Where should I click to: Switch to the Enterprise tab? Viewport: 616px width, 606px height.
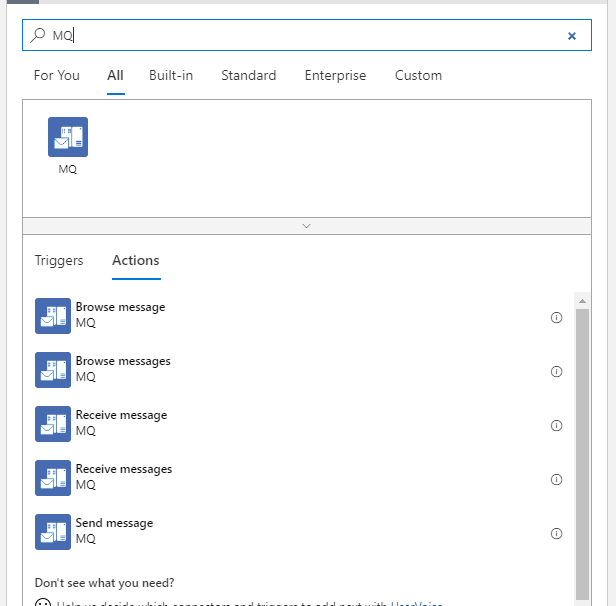coord(335,75)
